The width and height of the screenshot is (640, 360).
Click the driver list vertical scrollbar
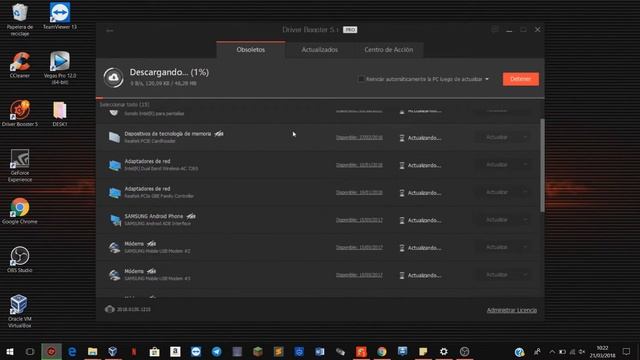(542, 165)
